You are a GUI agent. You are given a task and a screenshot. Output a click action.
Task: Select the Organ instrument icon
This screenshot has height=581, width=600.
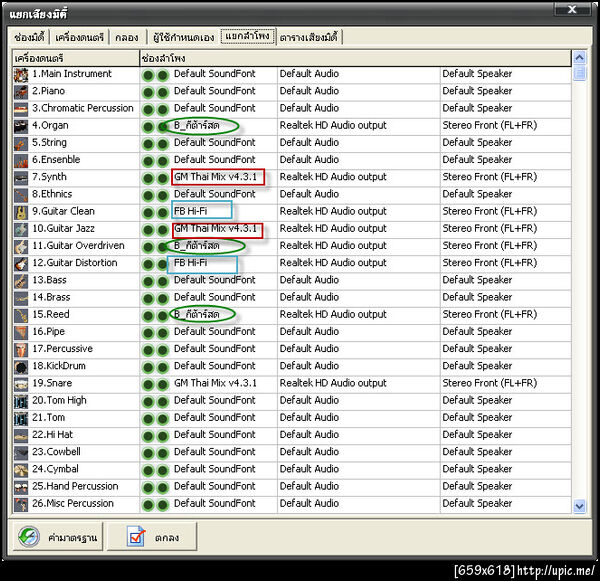[21, 126]
